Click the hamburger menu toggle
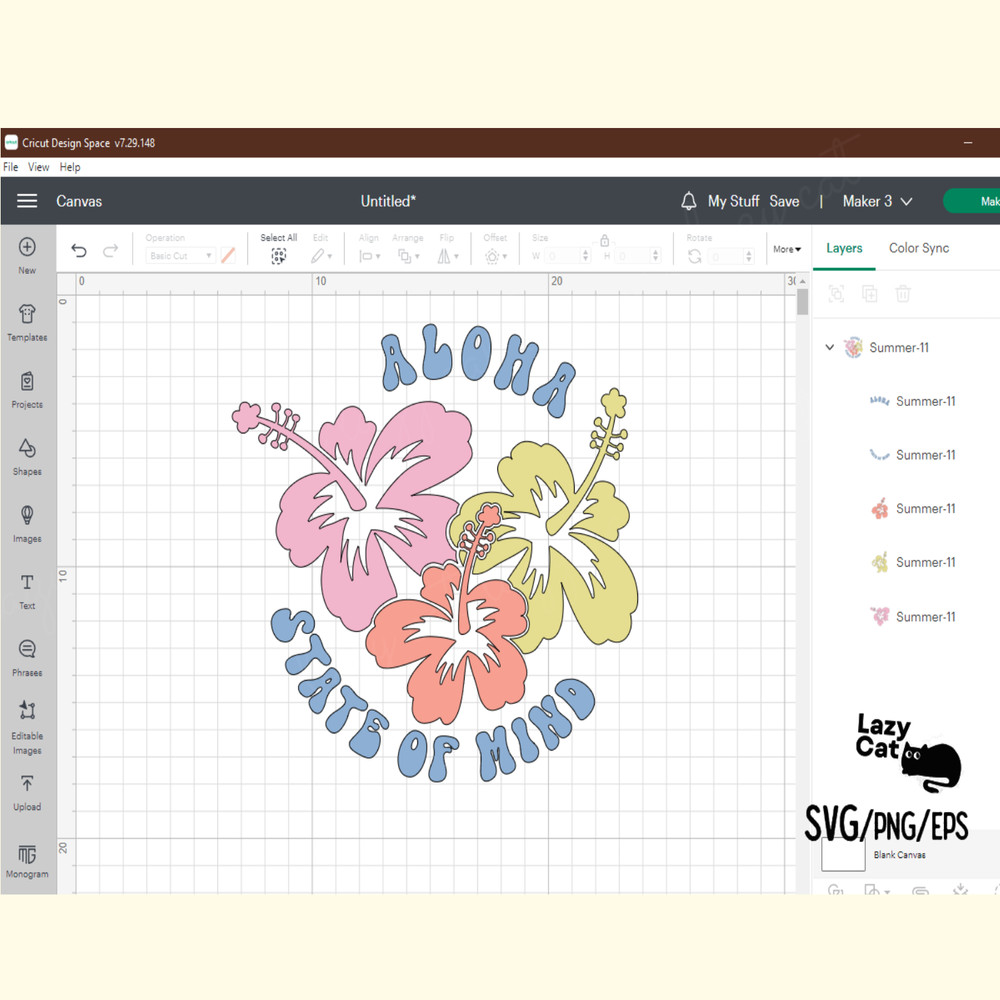Viewport: 1000px width, 1000px height. coord(27,200)
